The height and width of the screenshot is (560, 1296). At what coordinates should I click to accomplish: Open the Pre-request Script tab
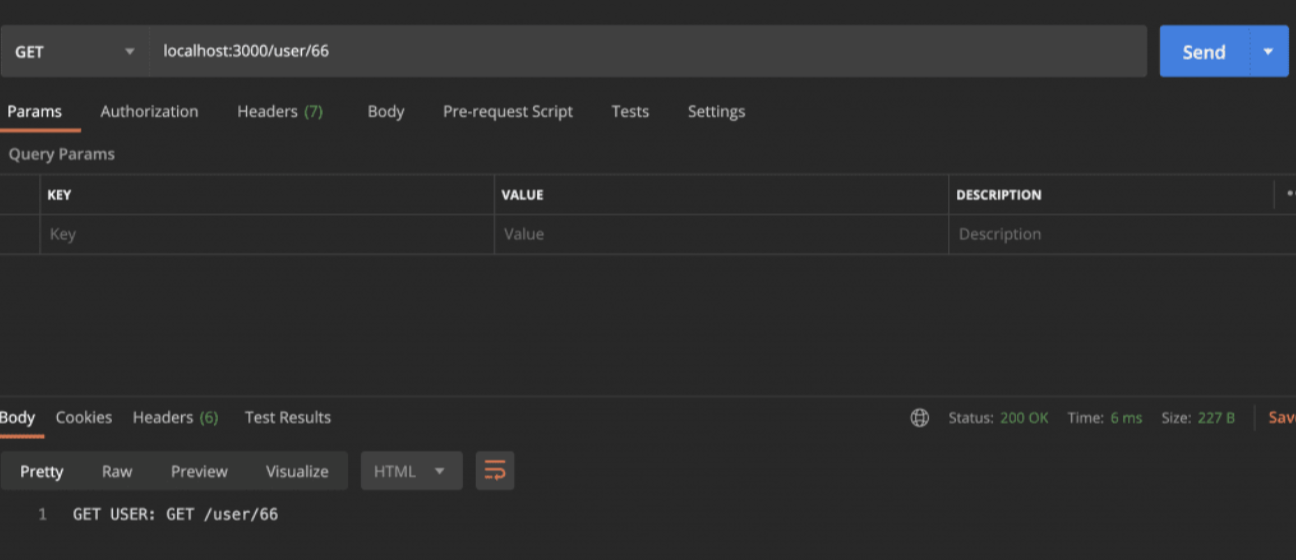pyautogui.click(x=508, y=111)
